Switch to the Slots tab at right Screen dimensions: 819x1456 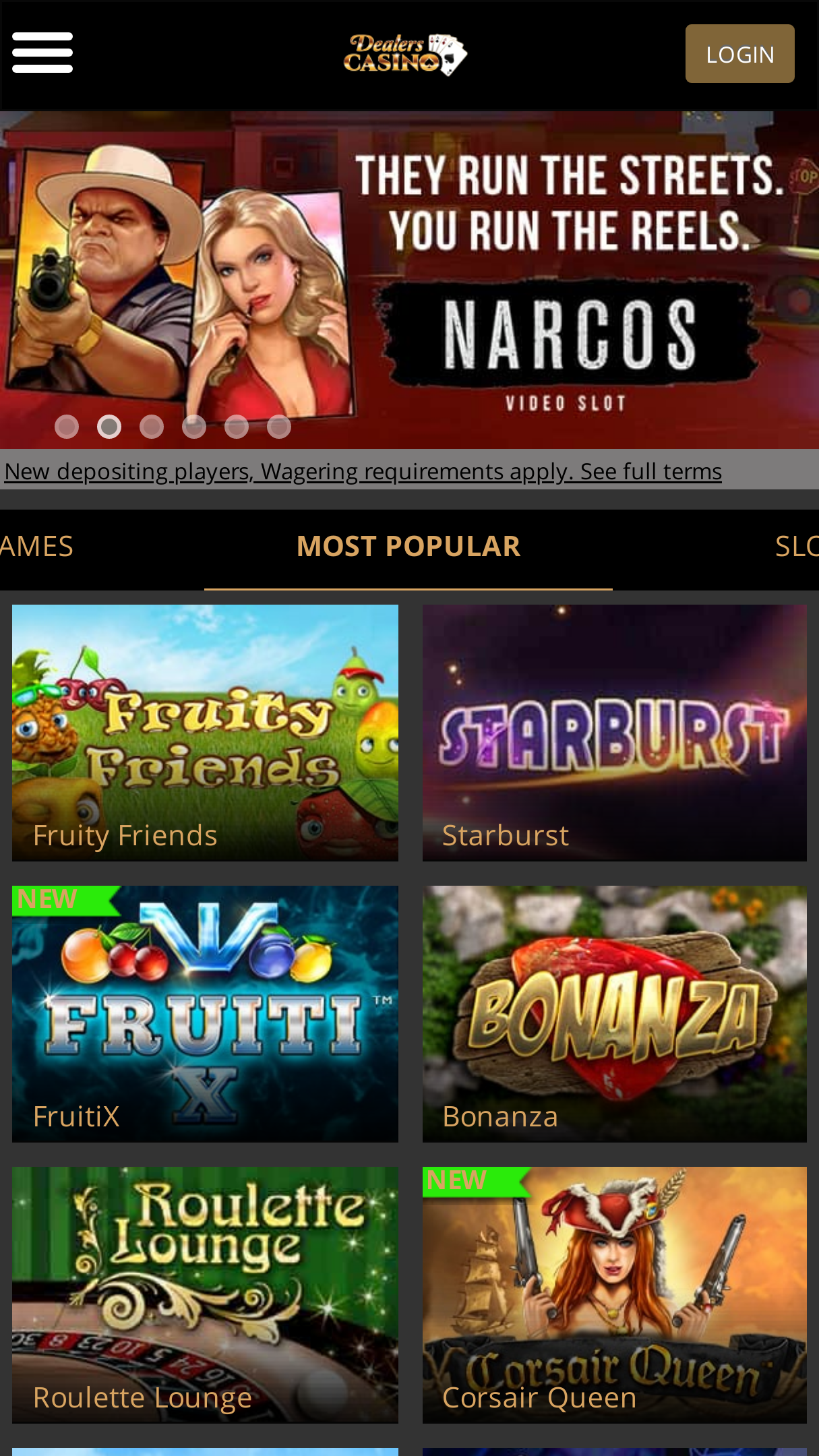coord(797,547)
